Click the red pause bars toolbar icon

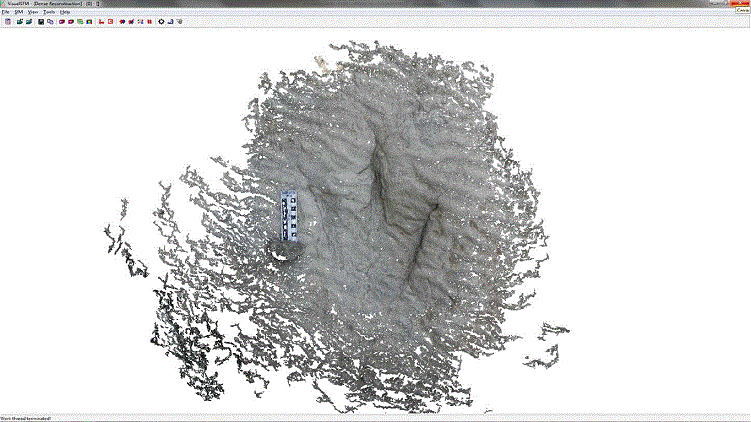coord(149,21)
